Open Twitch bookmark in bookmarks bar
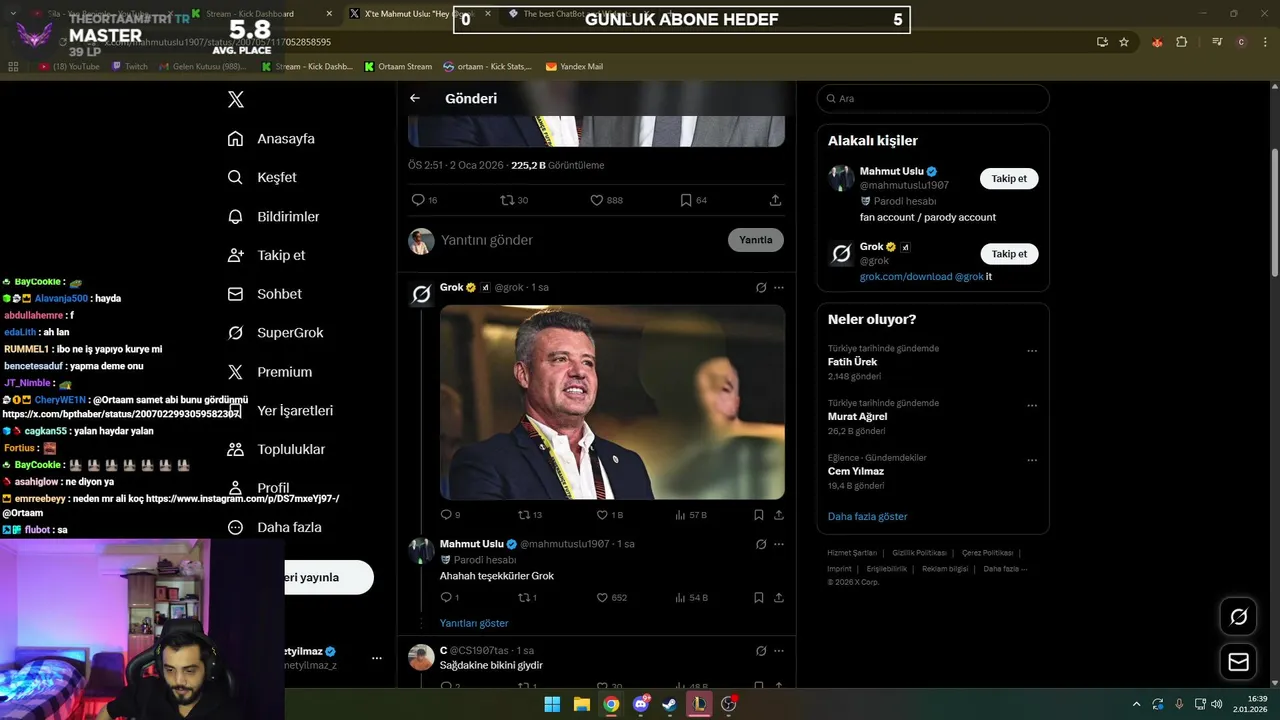 pyautogui.click(x=130, y=67)
